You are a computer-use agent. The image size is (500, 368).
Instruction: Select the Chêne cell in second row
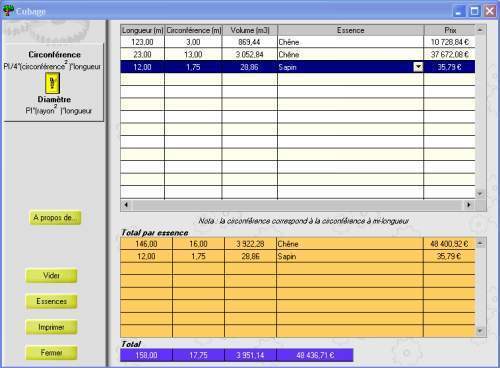(x=350, y=54)
